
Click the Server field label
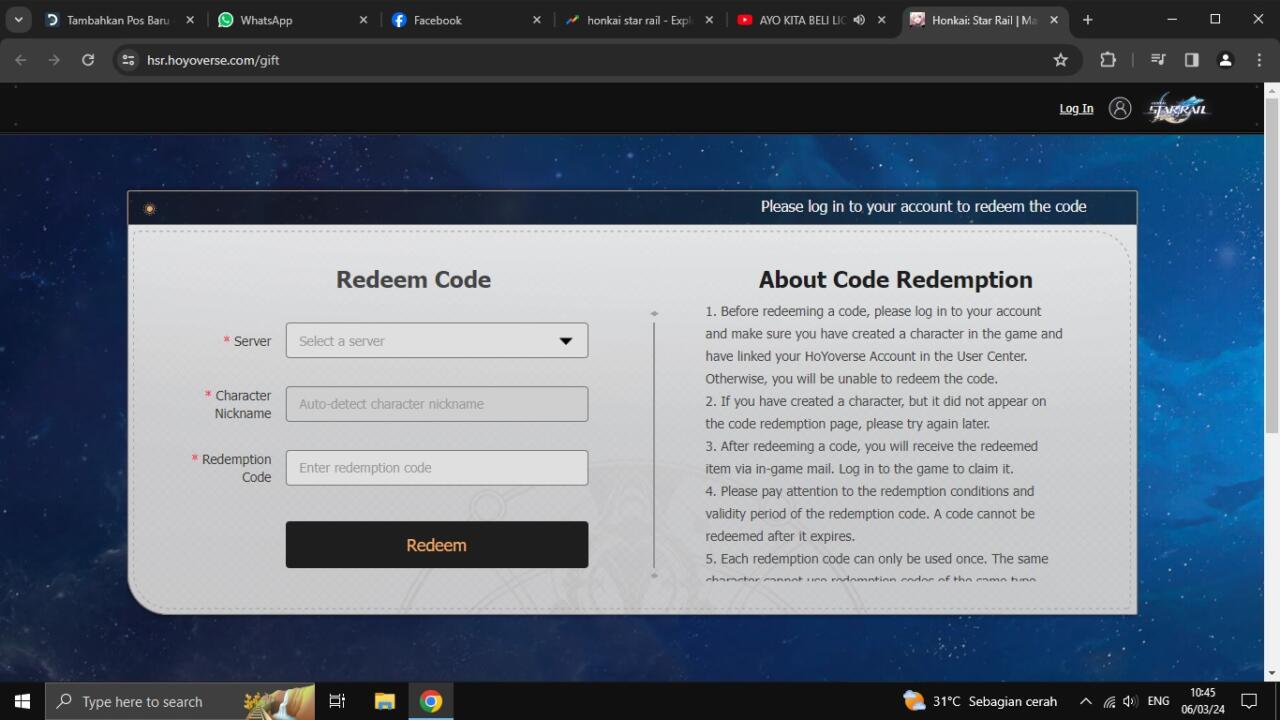(252, 341)
